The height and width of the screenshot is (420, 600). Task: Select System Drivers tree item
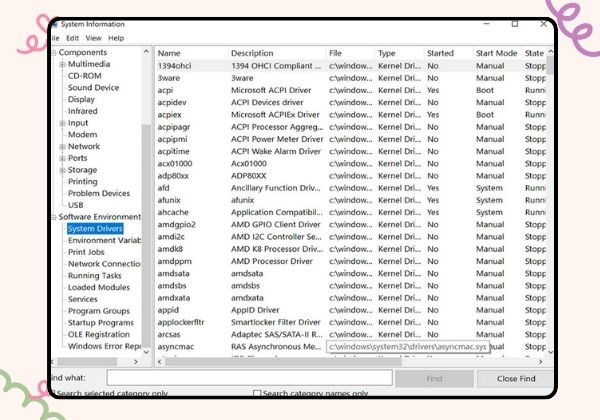[95, 229]
